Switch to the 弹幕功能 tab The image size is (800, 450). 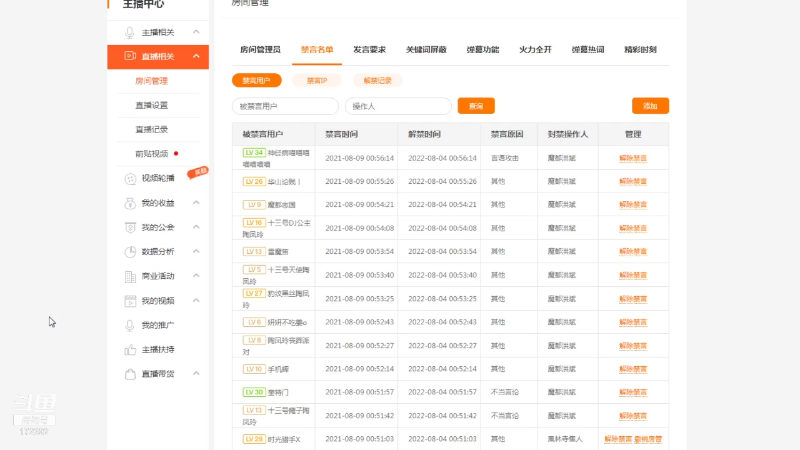point(483,49)
